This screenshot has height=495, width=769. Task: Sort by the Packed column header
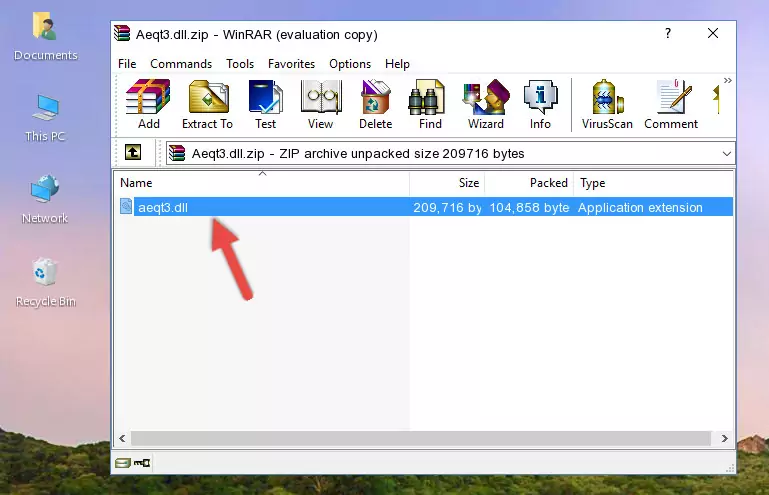[529, 183]
